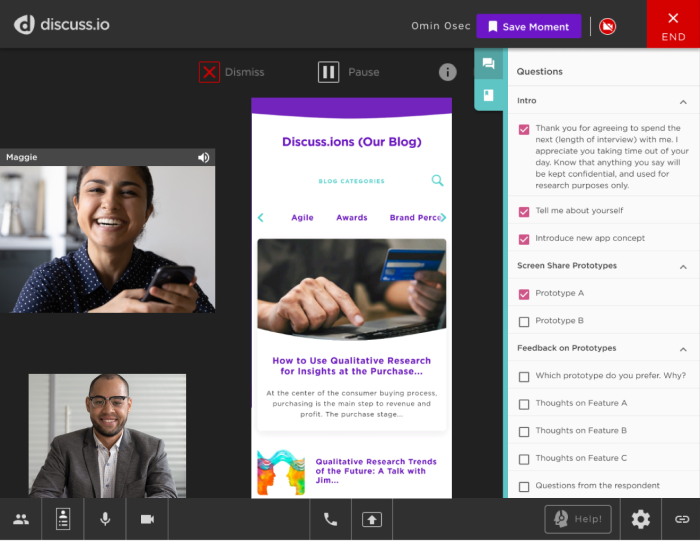Viewport: 700px width, 541px height.
Task: Check 'Which prototype do you prefer' box
Action: tap(524, 377)
